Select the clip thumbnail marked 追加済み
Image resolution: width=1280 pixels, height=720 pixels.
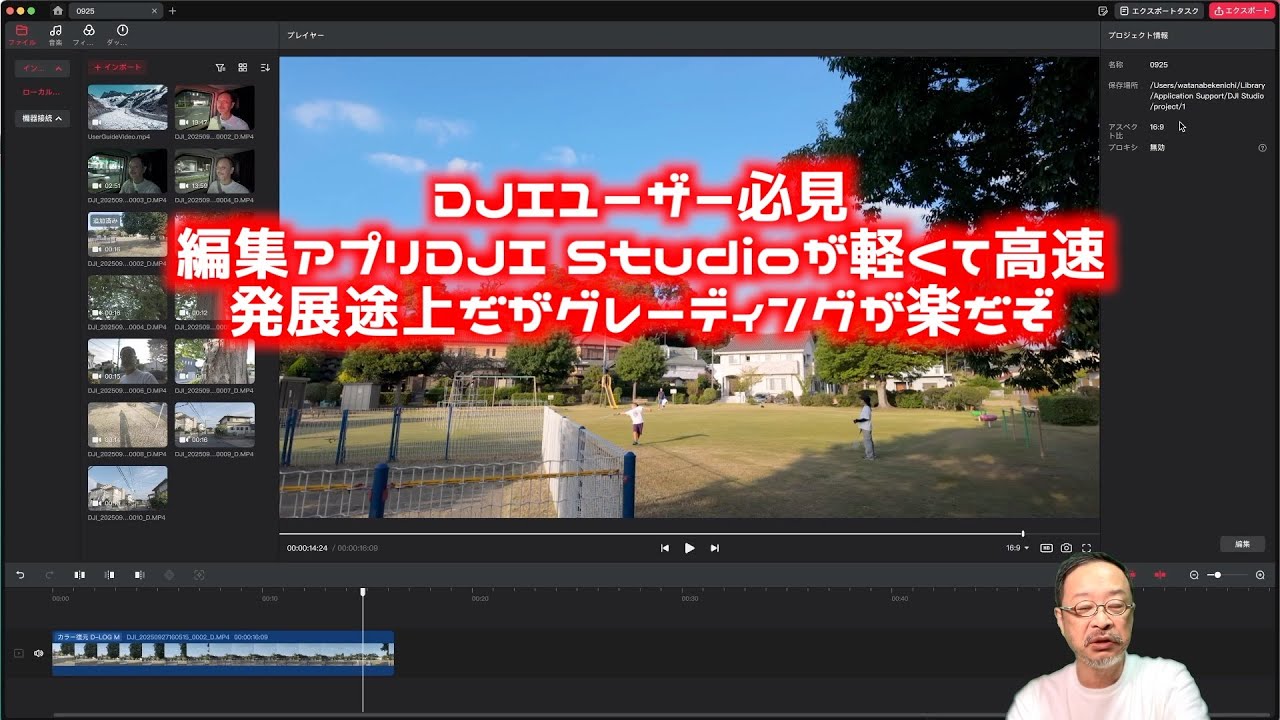coord(127,235)
